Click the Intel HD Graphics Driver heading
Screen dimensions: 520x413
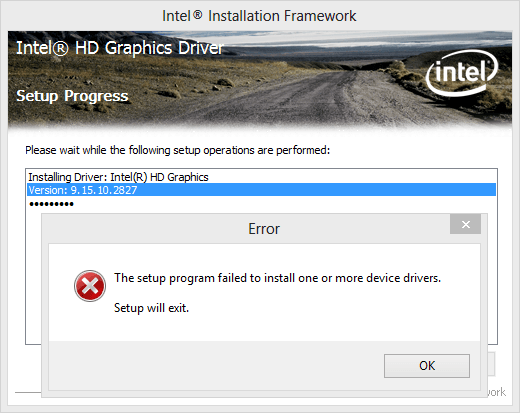(x=120, y=48)
